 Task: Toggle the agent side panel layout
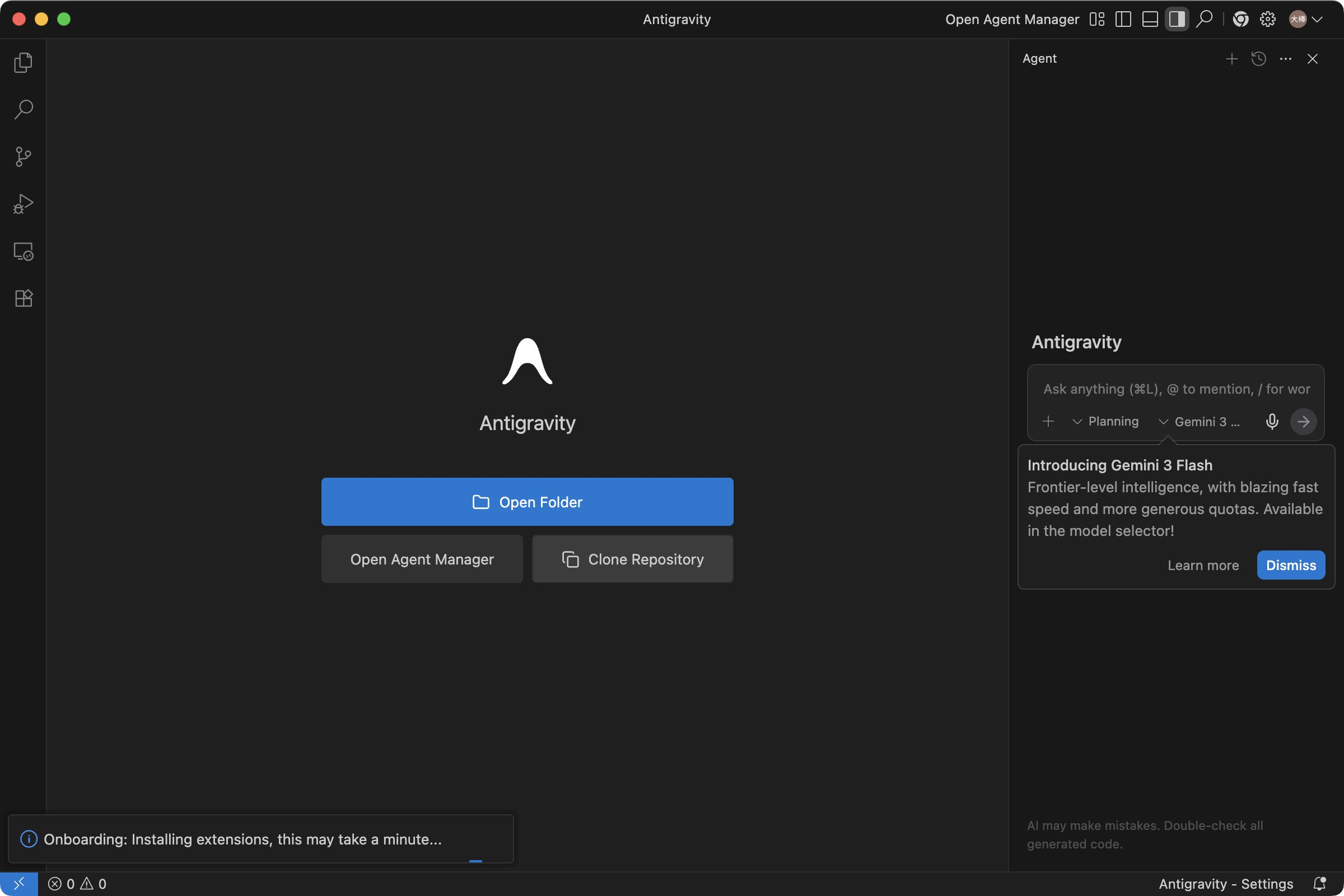1177,20
